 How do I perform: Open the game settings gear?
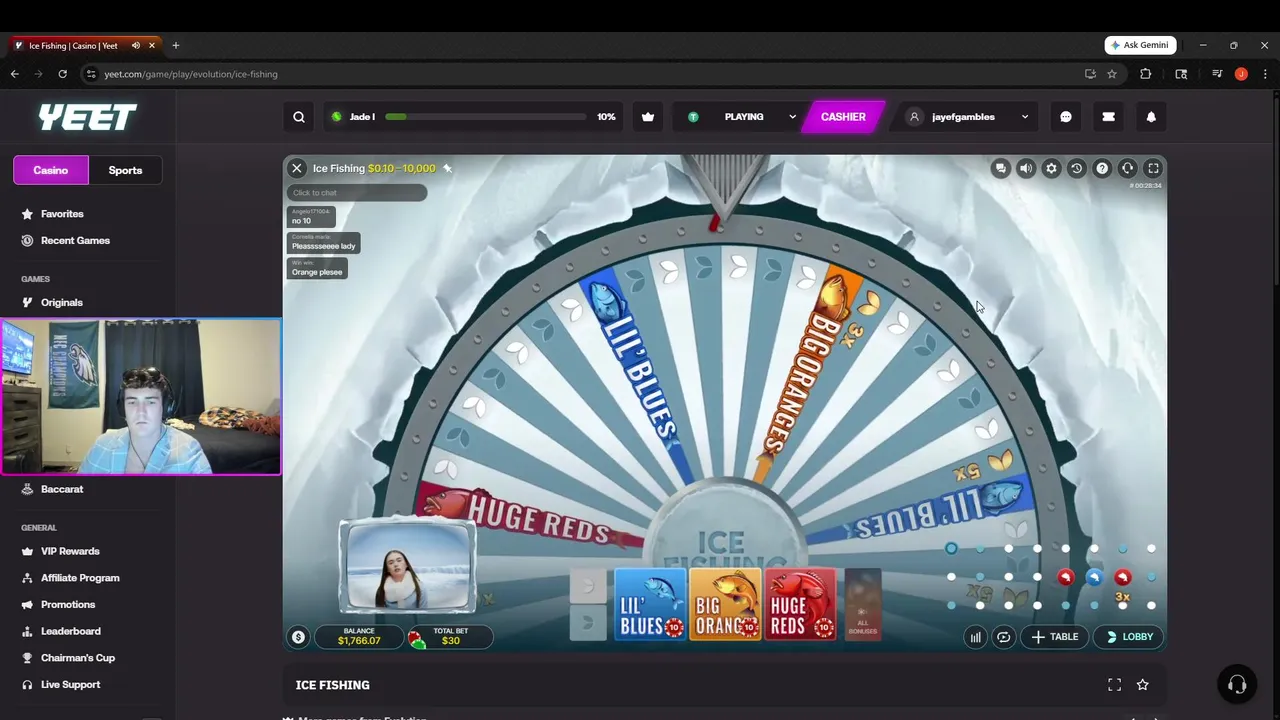pyautogui.click(x=1051, y=169)
